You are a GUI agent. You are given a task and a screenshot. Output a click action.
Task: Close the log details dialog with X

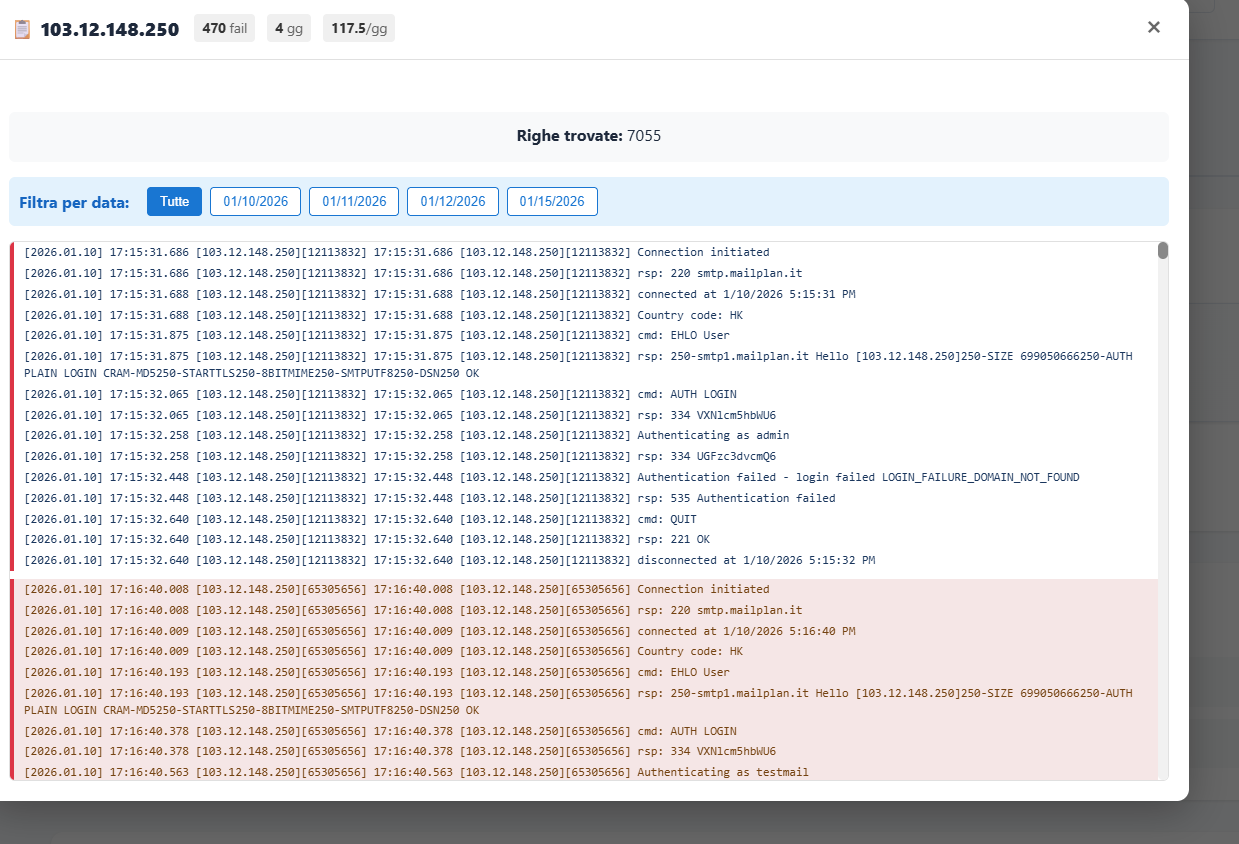coord(1153,27)
